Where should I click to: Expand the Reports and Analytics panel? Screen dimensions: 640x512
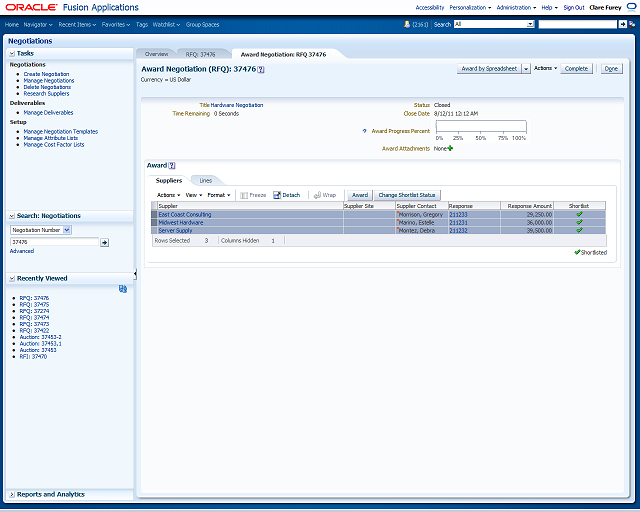click(x=12, y=494)
